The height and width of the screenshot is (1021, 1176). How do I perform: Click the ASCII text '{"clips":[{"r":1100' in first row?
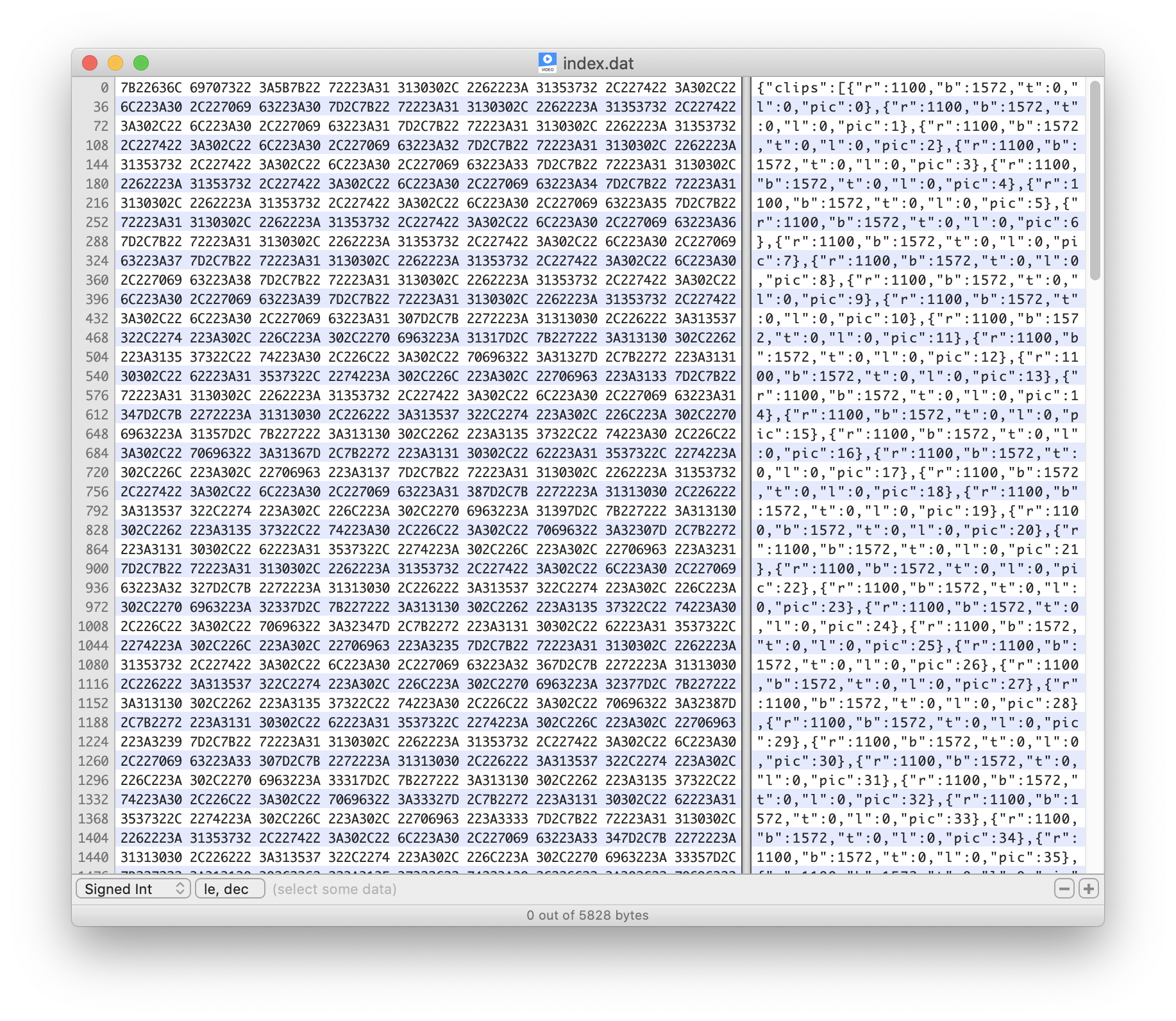click(841, 87)
